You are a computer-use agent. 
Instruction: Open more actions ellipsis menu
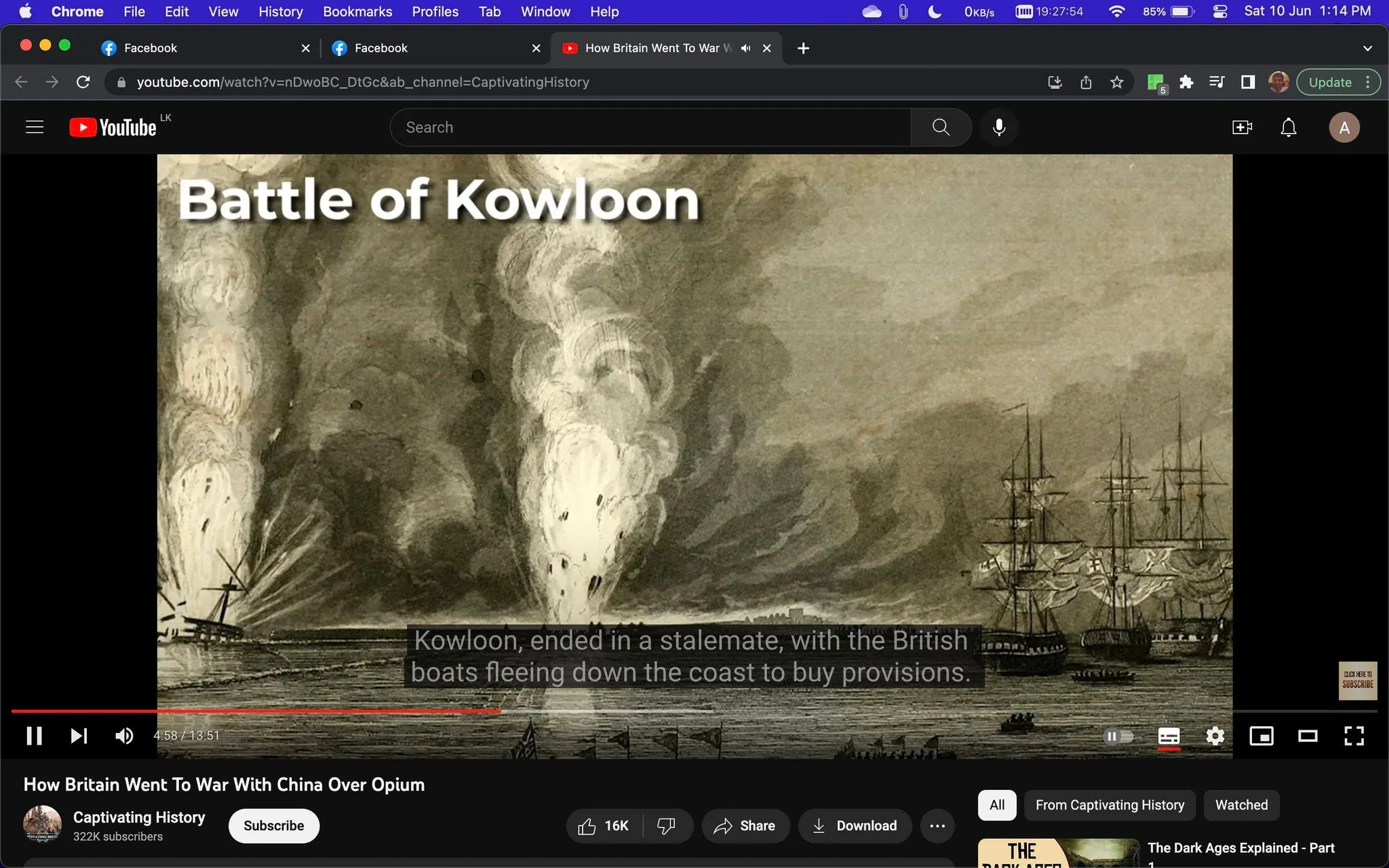[937, 826]
